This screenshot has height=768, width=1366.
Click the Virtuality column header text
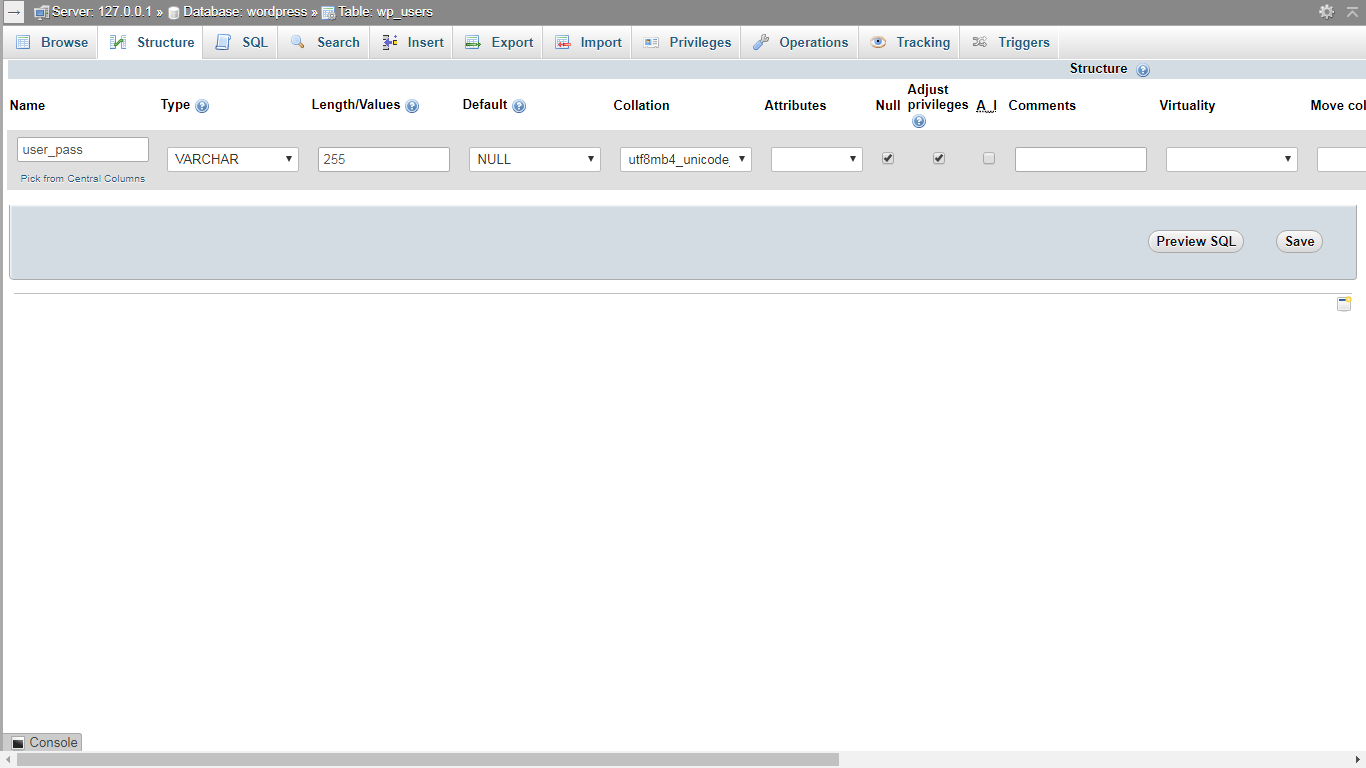[x=1187, y=106]
